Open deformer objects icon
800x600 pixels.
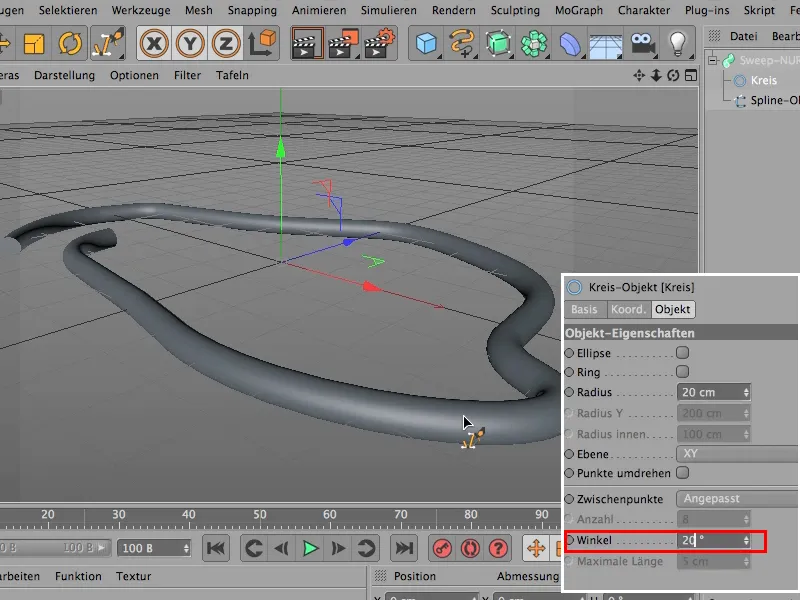570,43
